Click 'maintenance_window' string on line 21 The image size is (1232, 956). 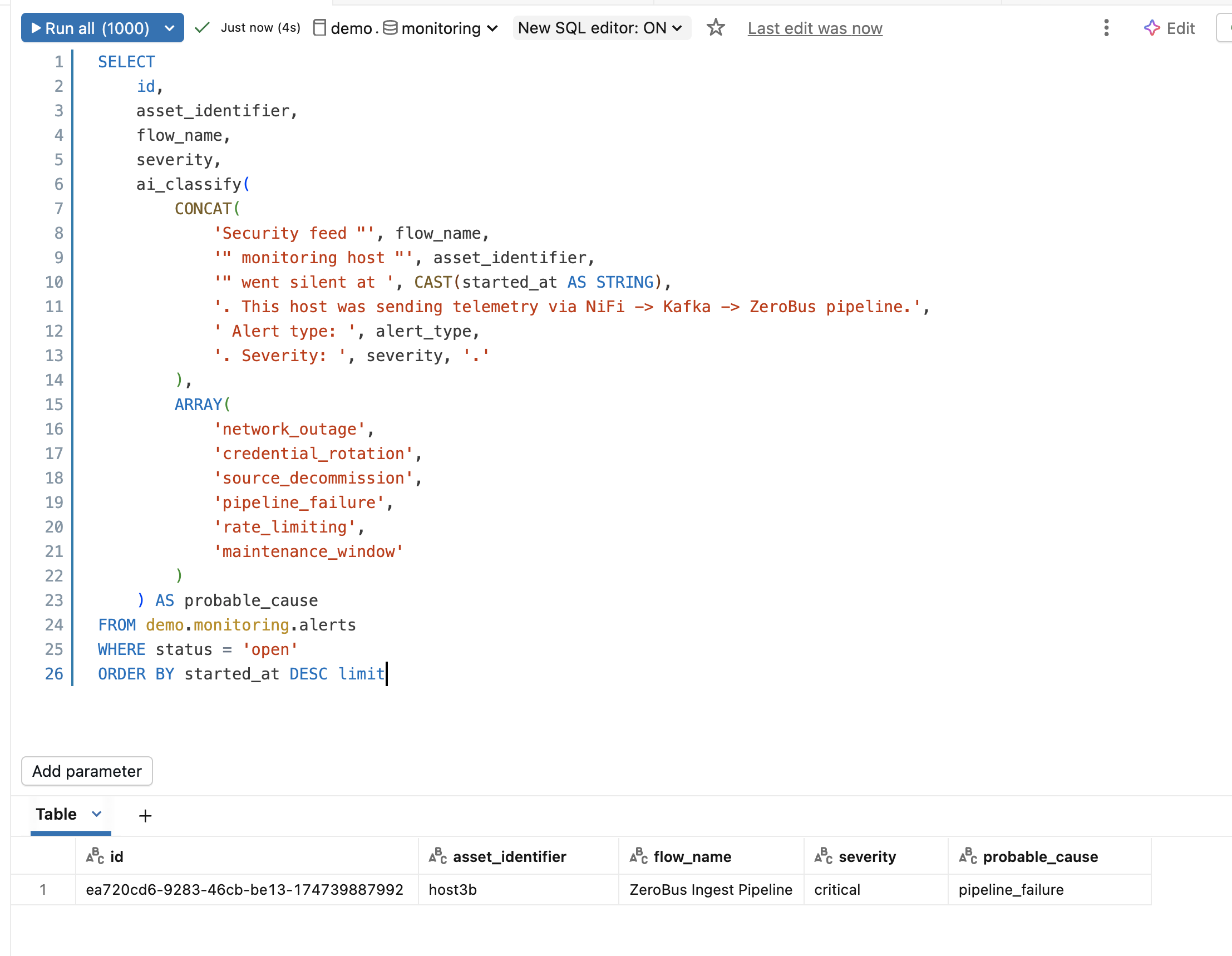click(309, 551)
